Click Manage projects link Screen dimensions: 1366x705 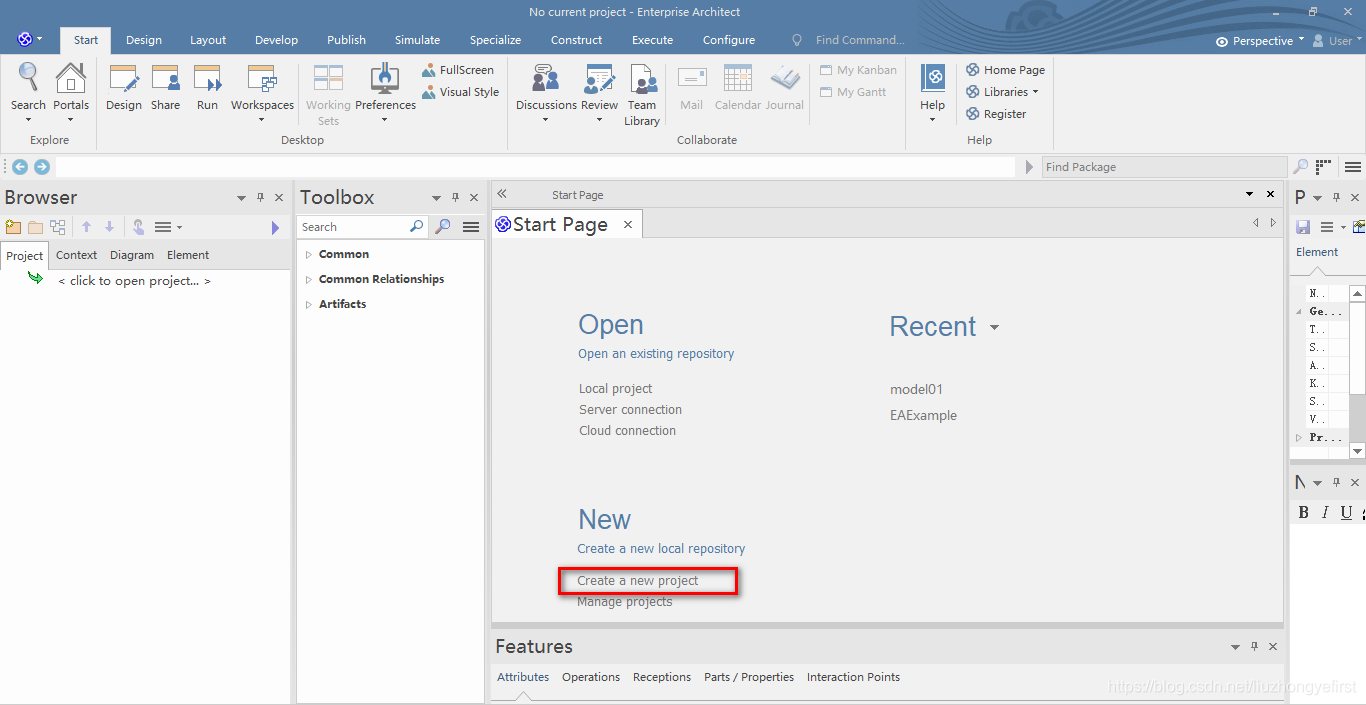(625, 602)
